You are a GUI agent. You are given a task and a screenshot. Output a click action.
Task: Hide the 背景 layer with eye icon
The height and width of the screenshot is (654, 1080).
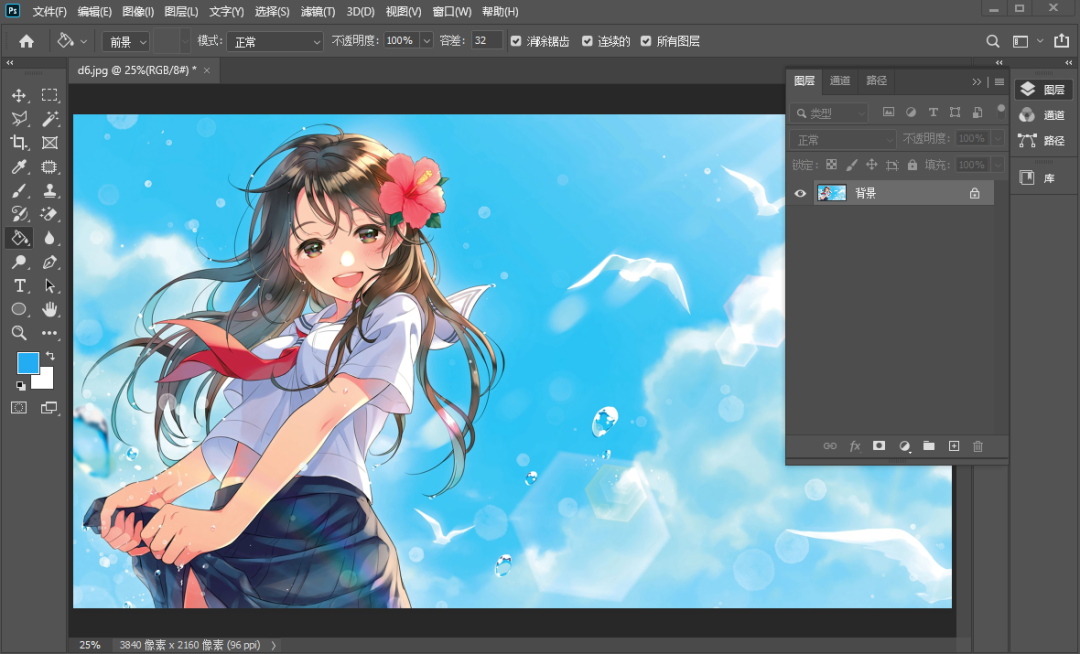point(799,193)
